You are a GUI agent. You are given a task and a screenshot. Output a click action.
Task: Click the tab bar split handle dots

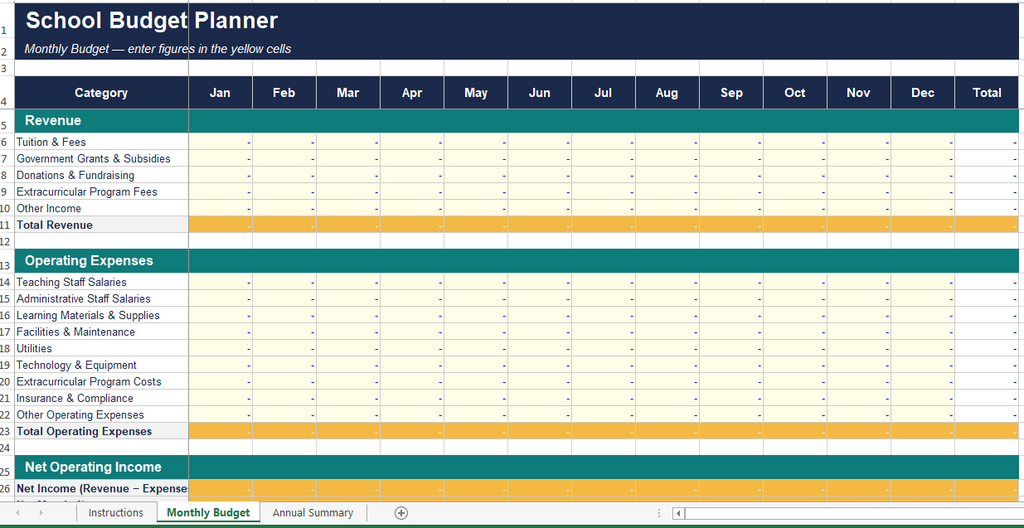[x=659, y=514]
